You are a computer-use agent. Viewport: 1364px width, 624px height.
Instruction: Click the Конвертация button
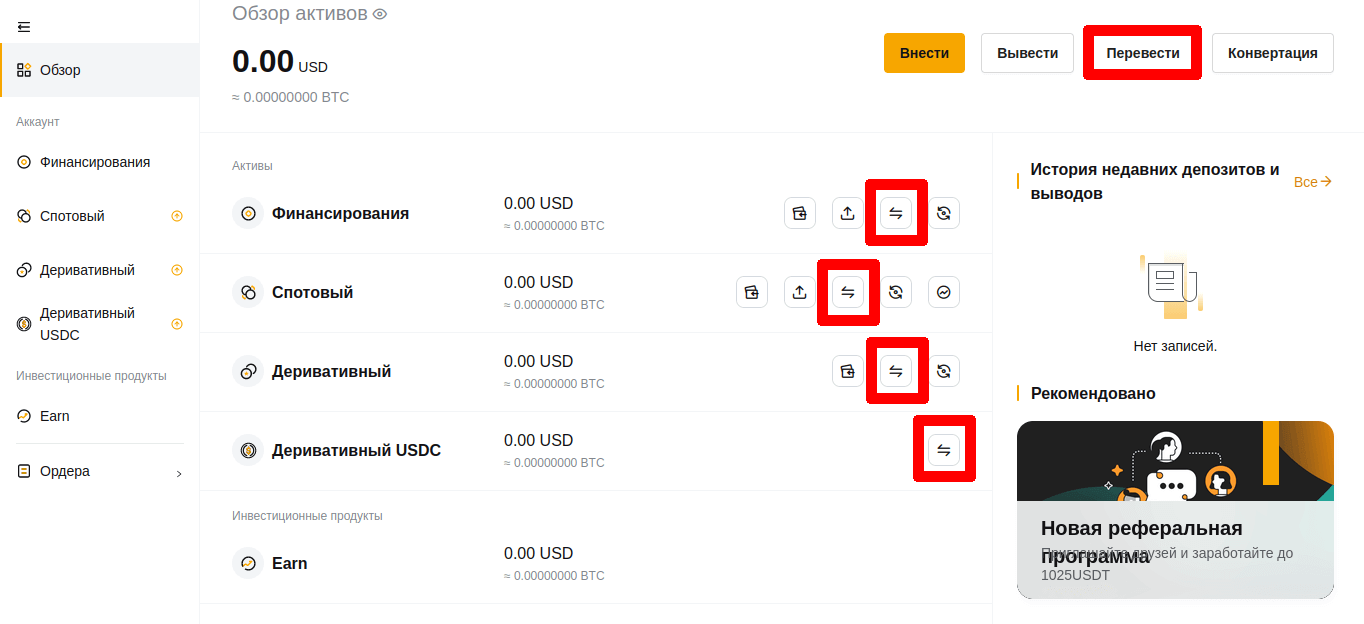point(1272,53)
